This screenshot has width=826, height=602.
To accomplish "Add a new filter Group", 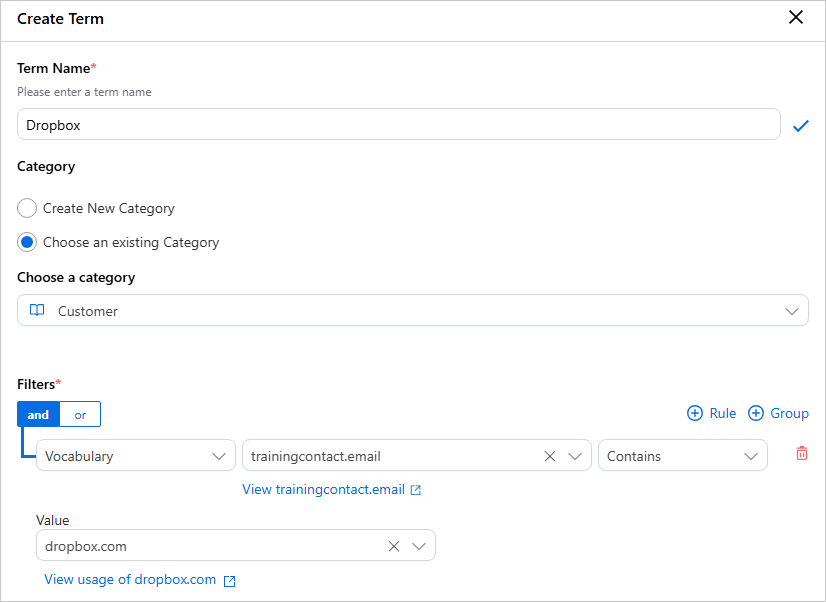I will [x=778, y=413].
